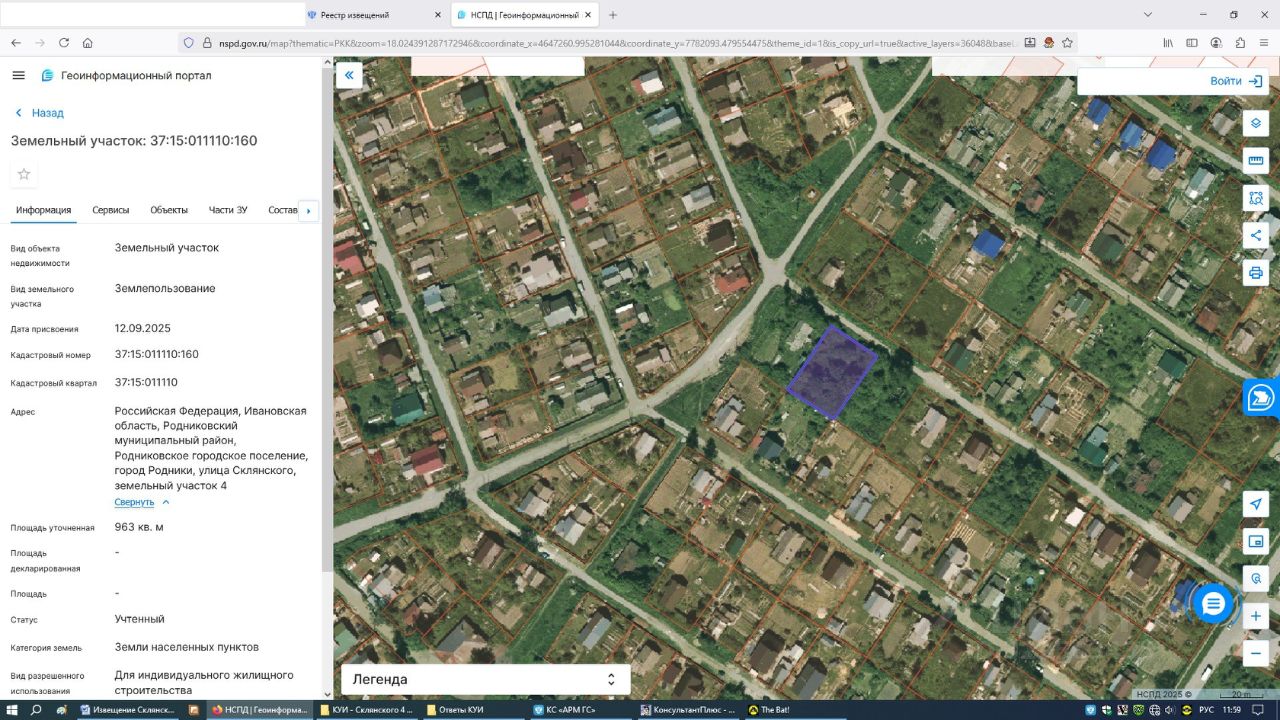The width and height of the screenshot is (1280, 720).
Task: Click the map target search icon
Action: click(1256, 579)
